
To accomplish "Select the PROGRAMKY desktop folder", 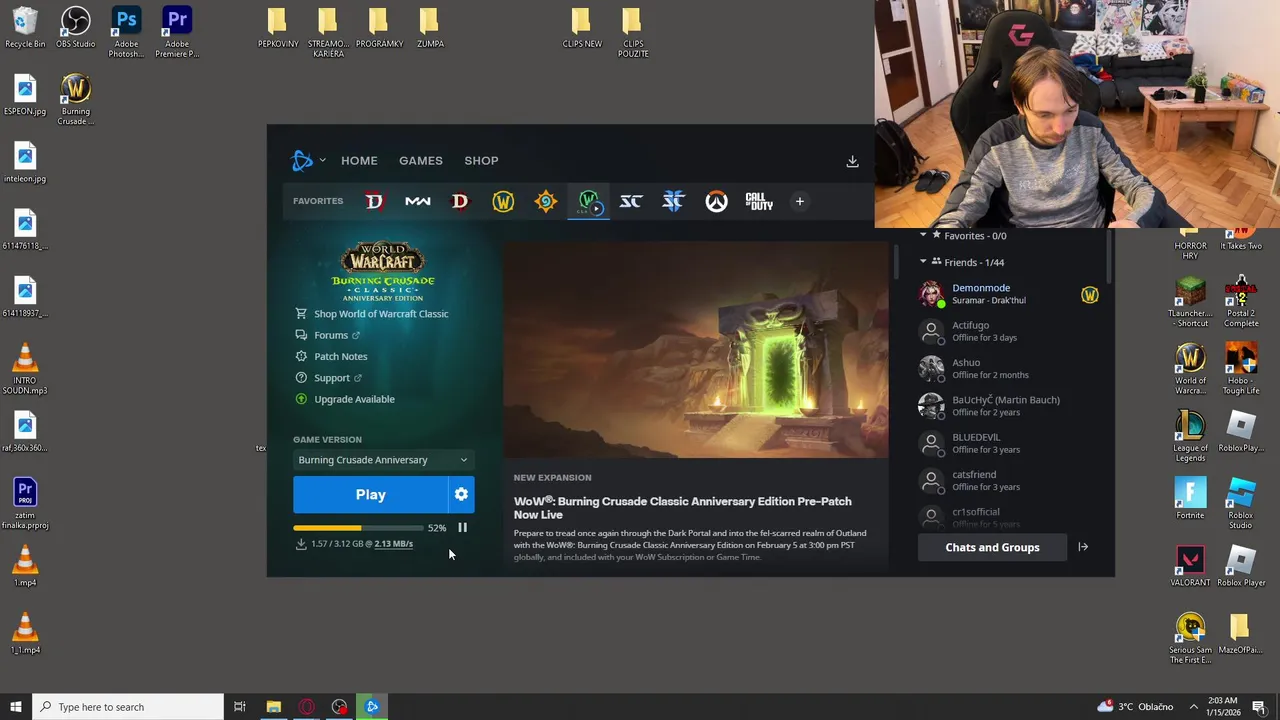I will pos(379,28).
